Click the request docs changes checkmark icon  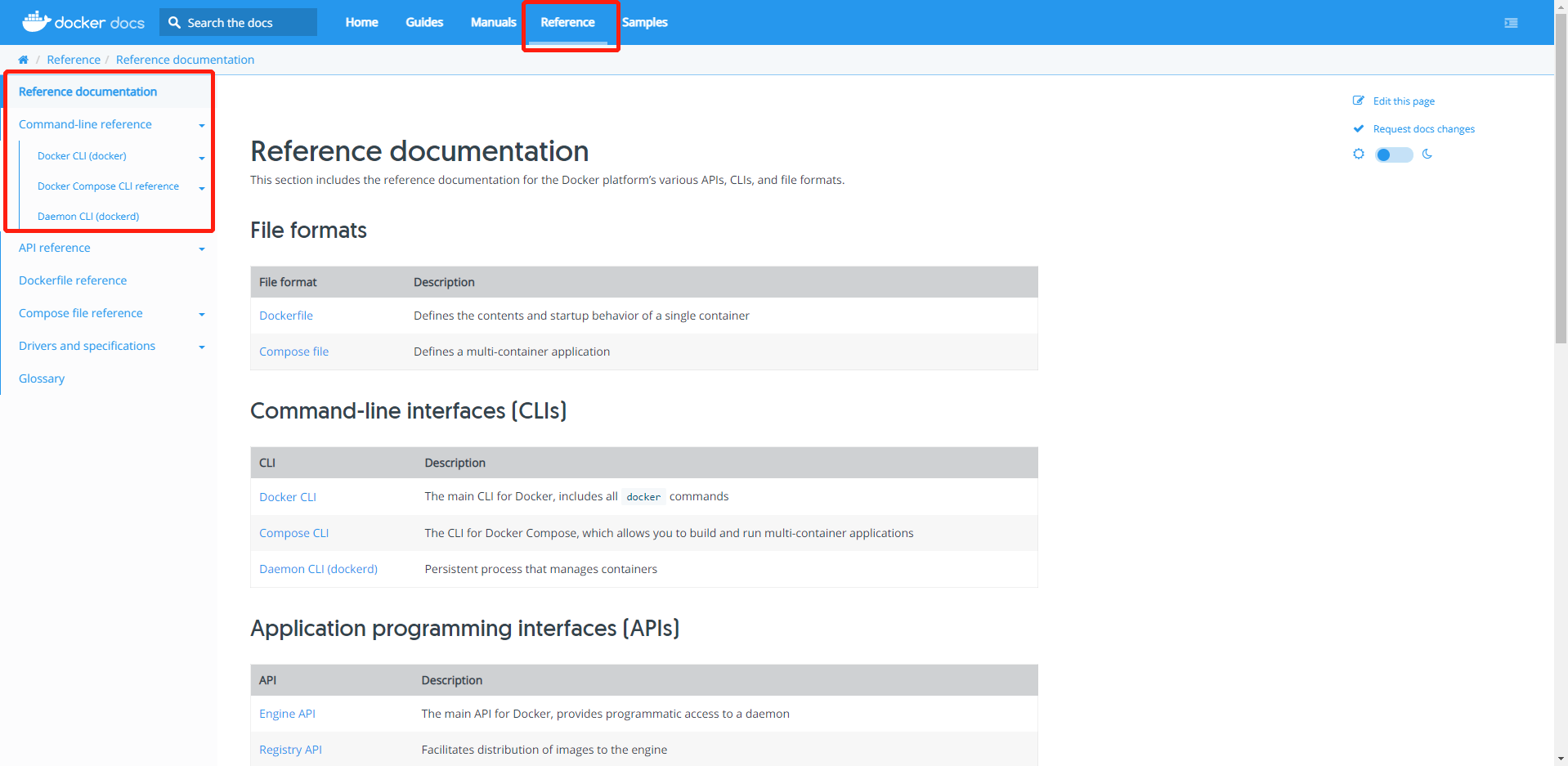tap(1359, 128)
